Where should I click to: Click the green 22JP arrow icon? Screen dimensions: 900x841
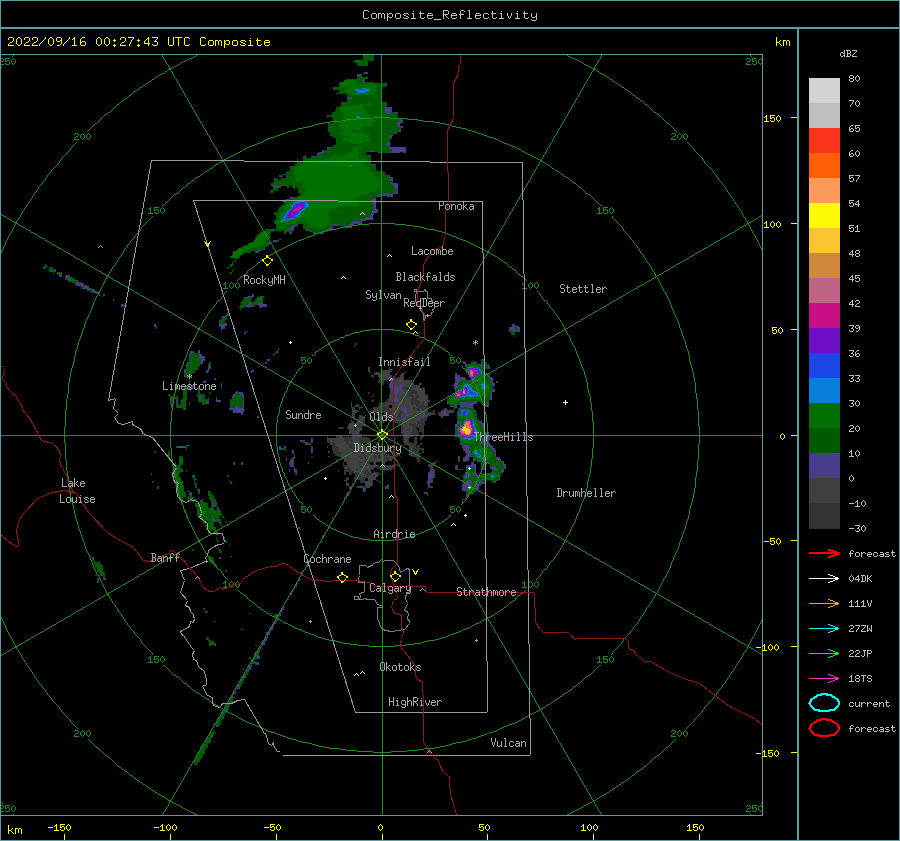click(x=824, y=653)
